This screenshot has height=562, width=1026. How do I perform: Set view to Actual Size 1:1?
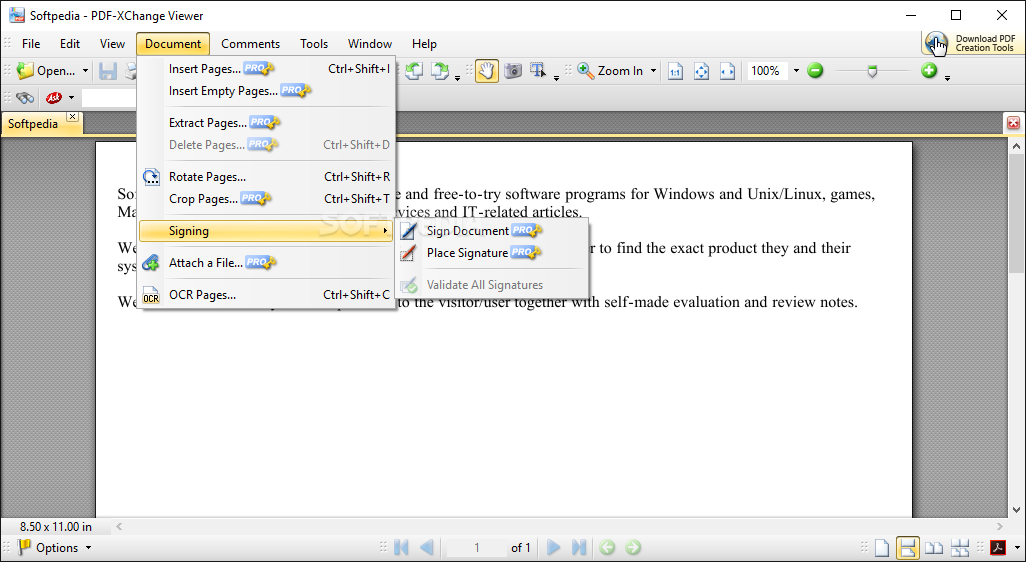pyautogui.click(x=675, y=71)
